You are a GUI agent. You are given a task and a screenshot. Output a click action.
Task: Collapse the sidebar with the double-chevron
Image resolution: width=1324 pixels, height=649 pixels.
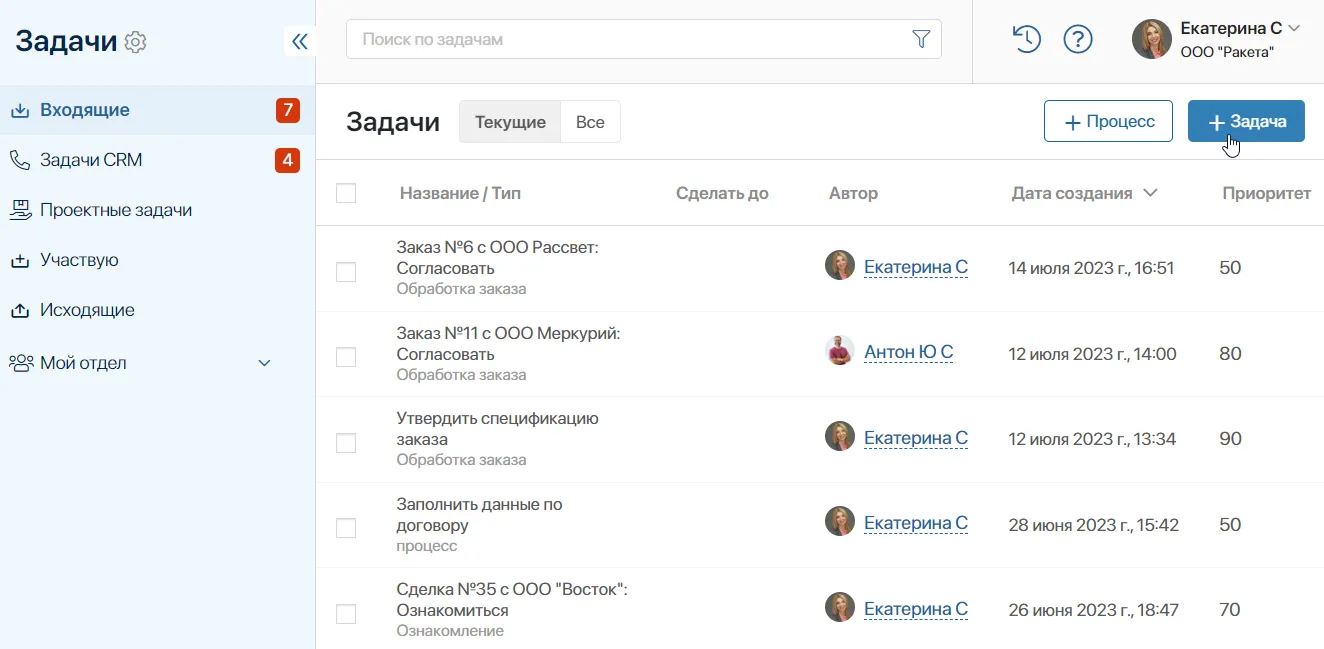tap(299, 41)
